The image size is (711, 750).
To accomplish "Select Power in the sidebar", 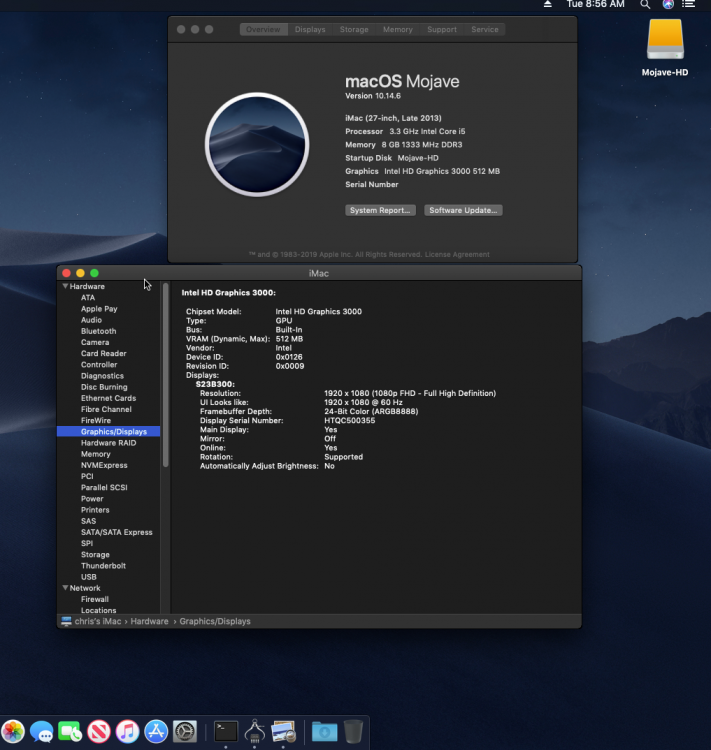I will tap(92, 498).
